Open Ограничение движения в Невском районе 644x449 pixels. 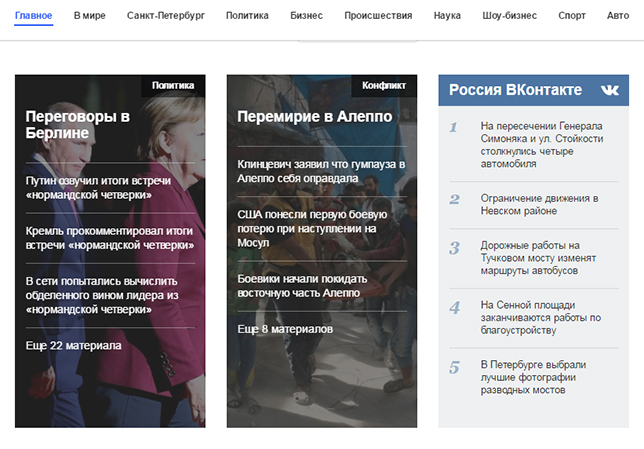click(x=539, y=205)
